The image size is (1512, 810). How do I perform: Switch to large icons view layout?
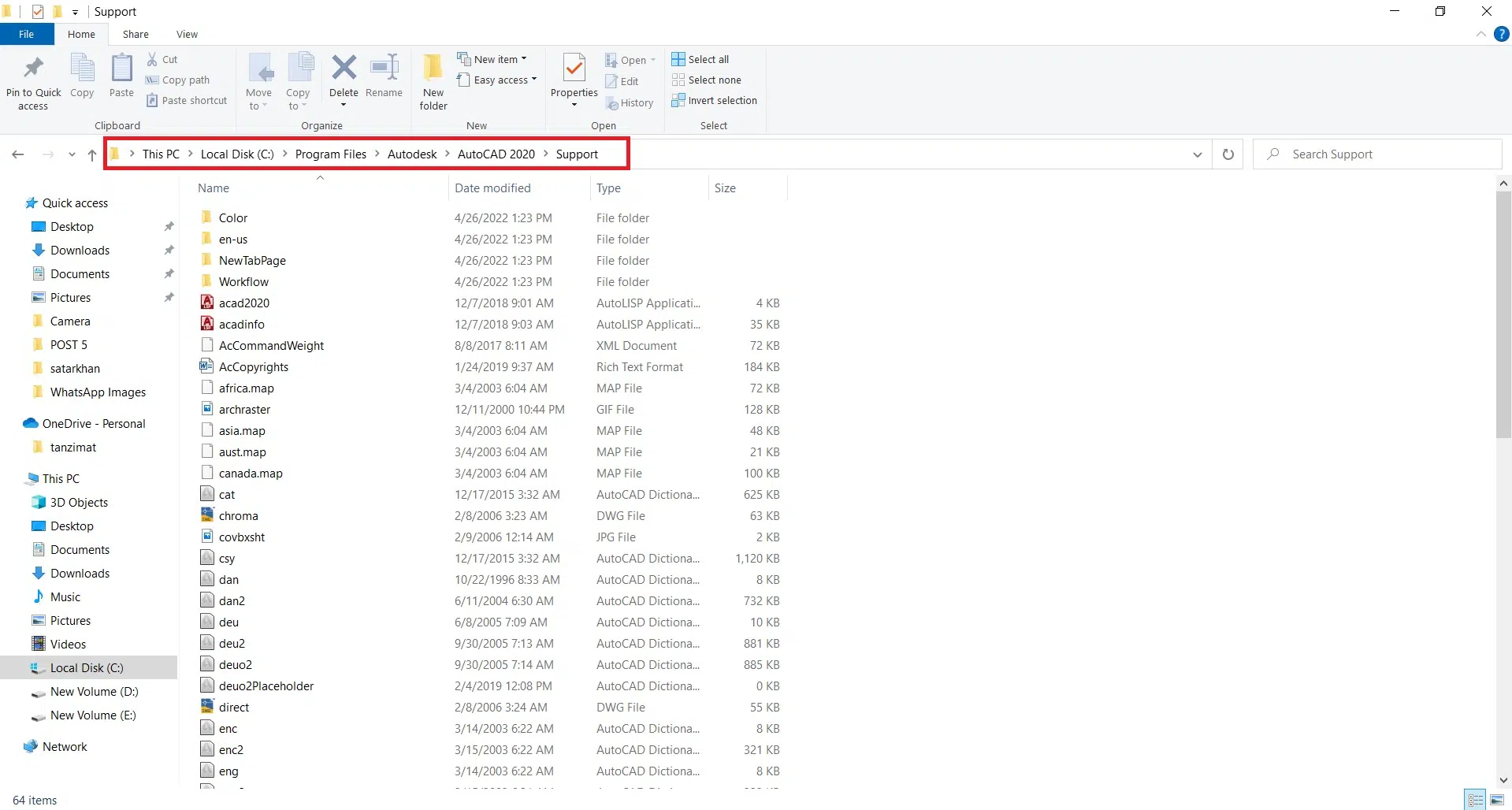pyautogui.click(x=1497, y=800)
